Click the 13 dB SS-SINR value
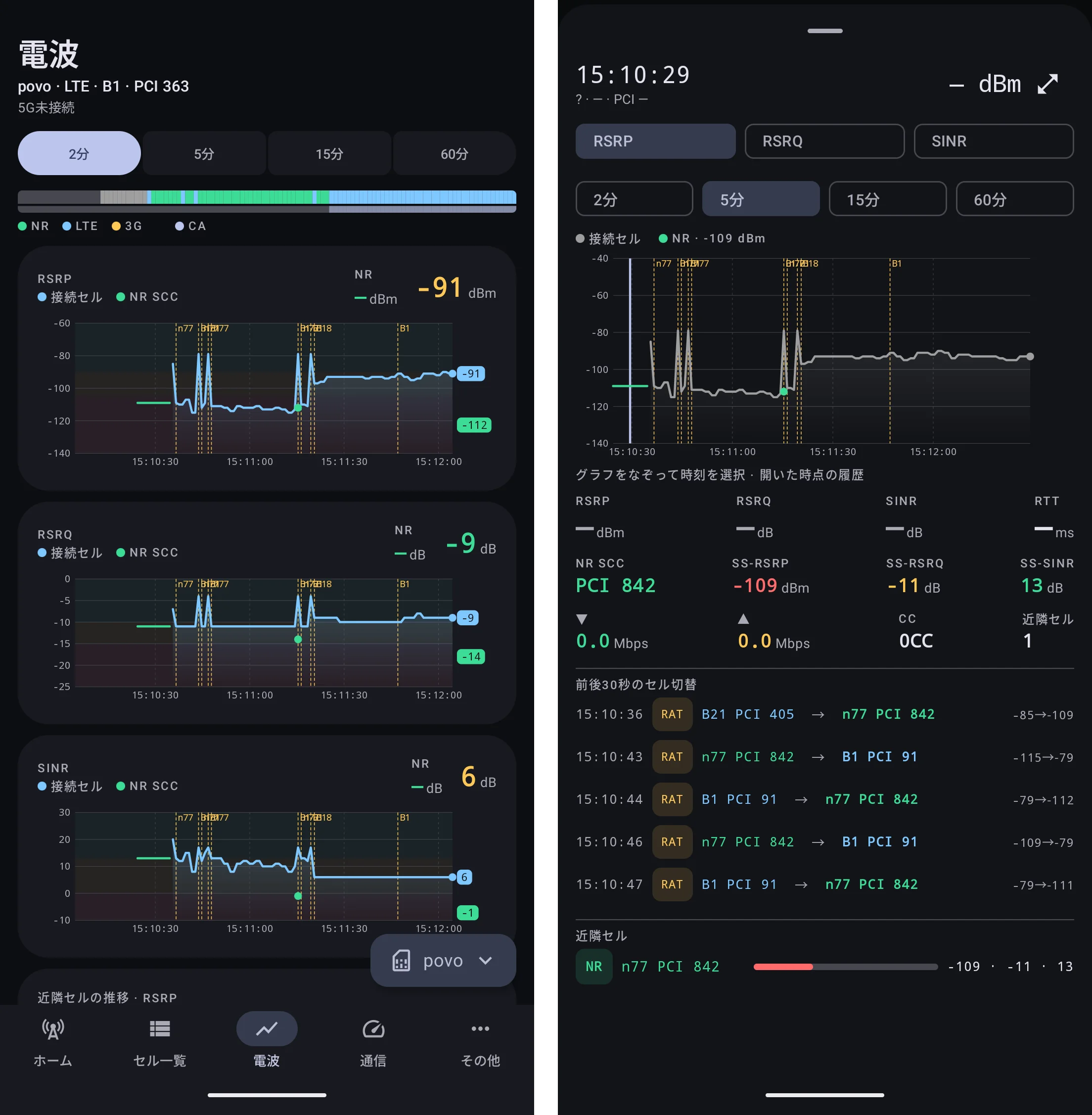Screen dimensions: 1092x1115 pos(1042,586)
